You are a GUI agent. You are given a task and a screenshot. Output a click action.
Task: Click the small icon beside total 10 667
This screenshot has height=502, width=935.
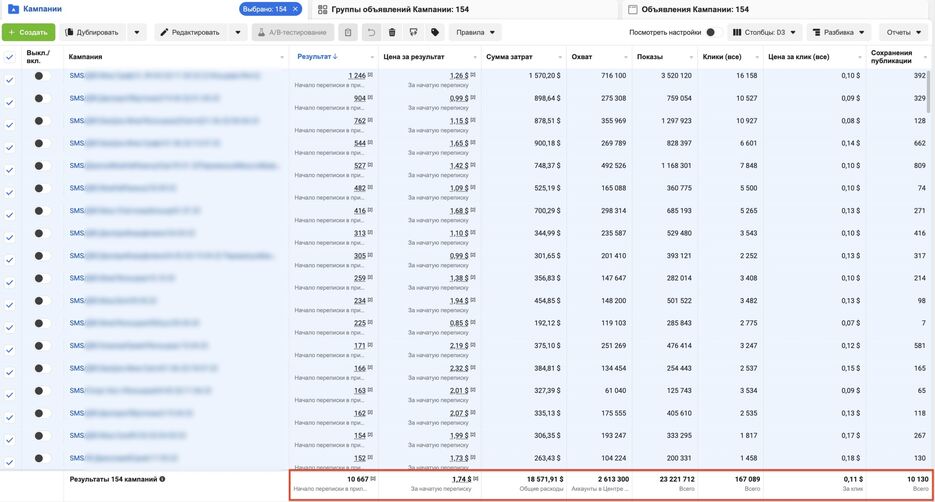[373, 479]
